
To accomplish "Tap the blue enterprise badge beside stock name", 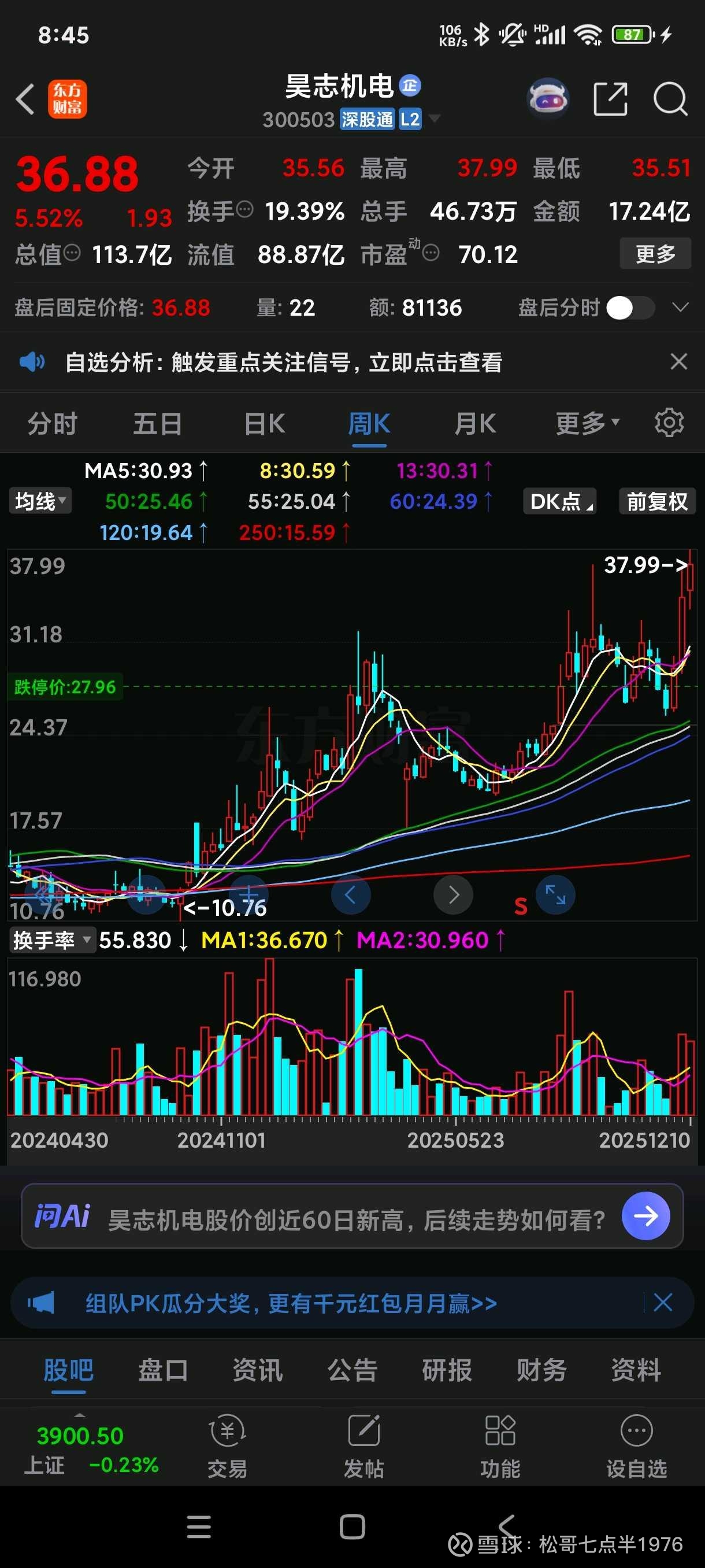I will pyautogui.click(x=410, y=85).
